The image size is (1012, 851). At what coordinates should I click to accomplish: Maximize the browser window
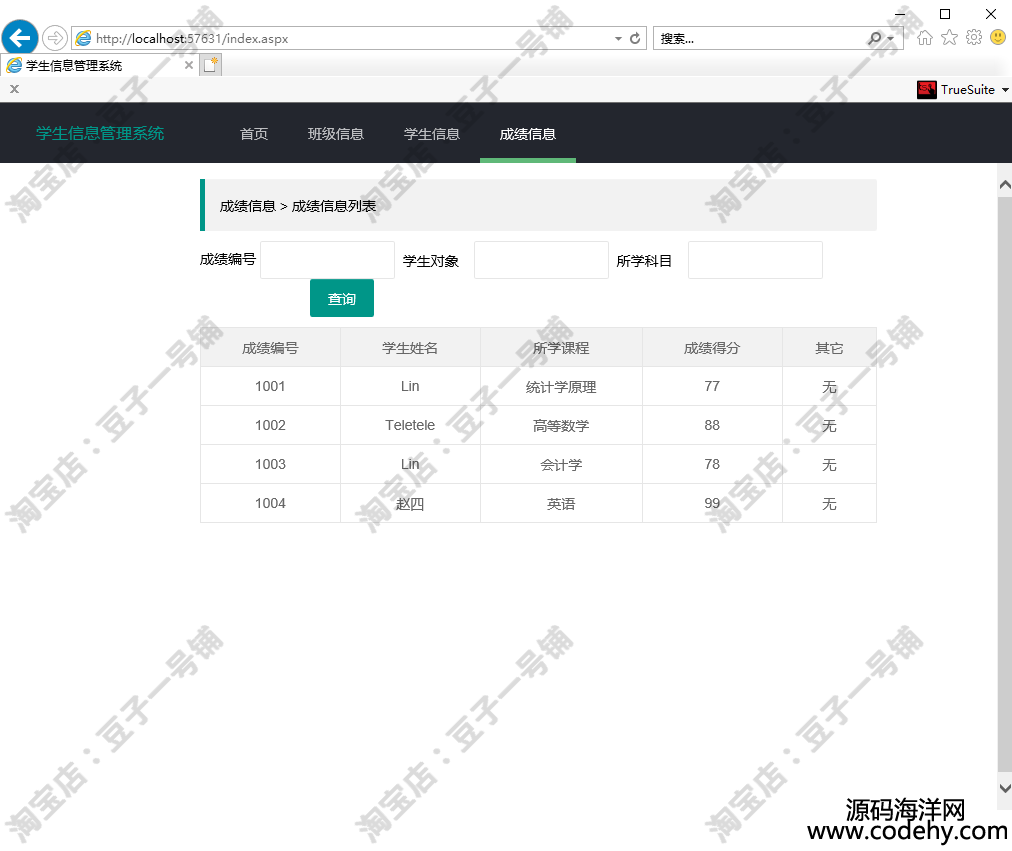coord(945,14)
